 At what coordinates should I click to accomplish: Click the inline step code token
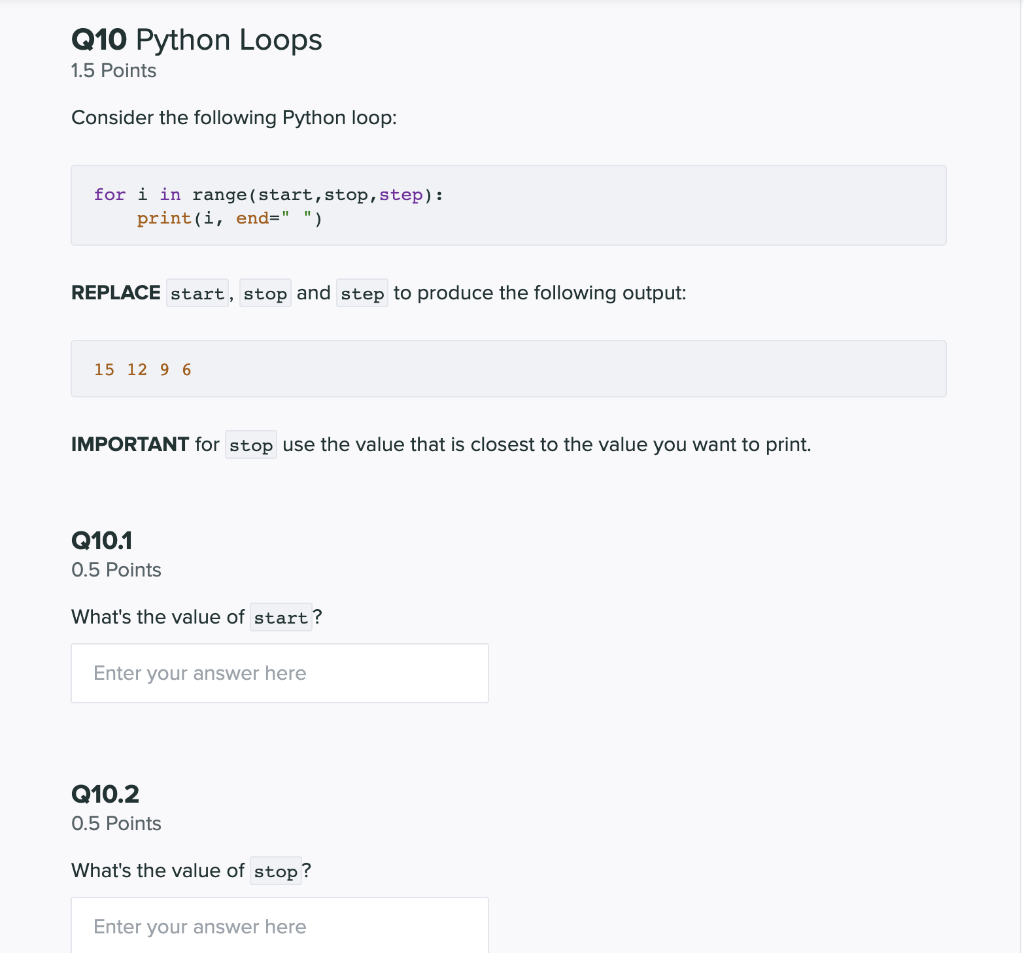pos(362,293)
